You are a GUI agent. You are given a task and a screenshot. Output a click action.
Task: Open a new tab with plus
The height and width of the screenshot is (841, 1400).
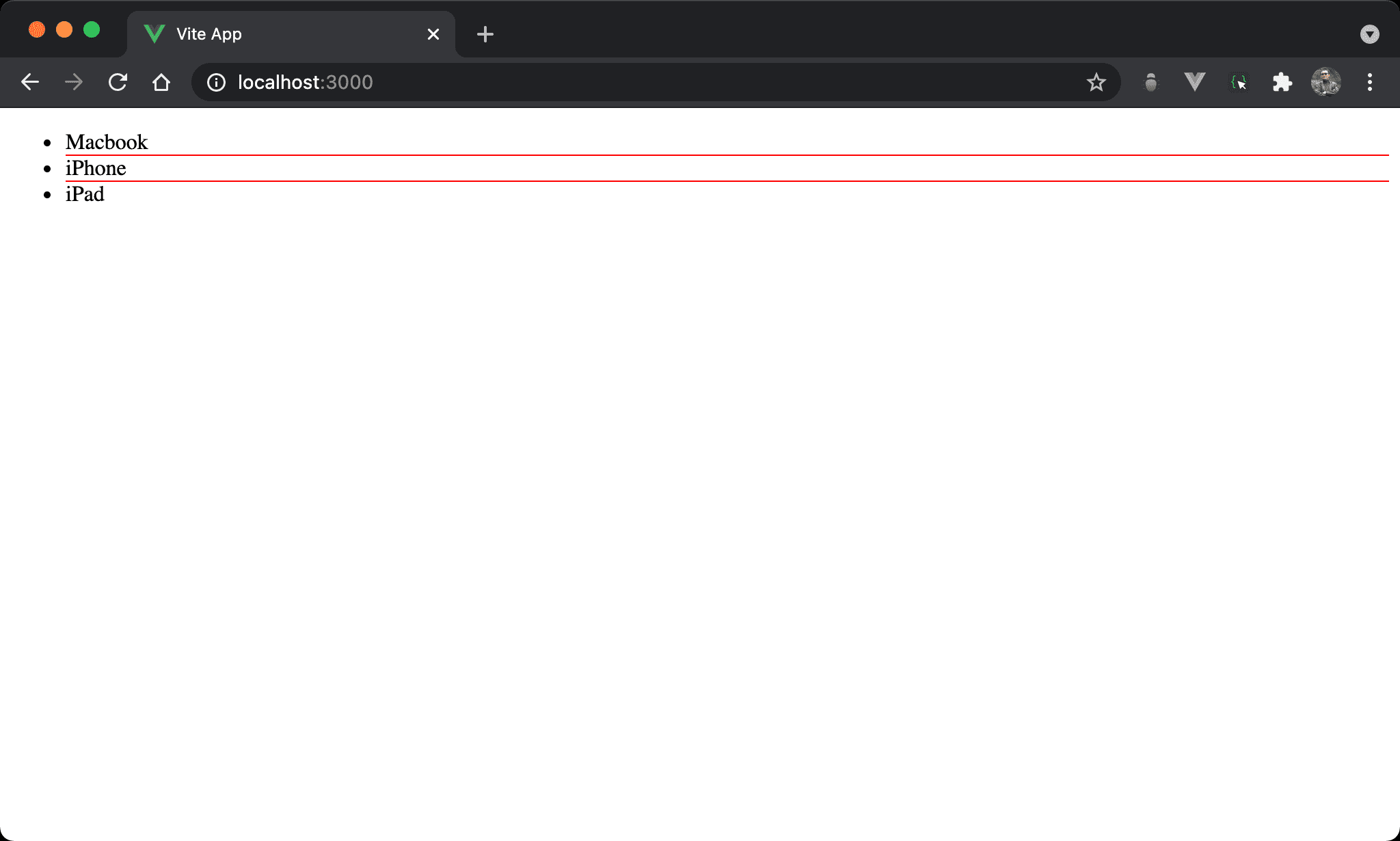tap(485, 34)
